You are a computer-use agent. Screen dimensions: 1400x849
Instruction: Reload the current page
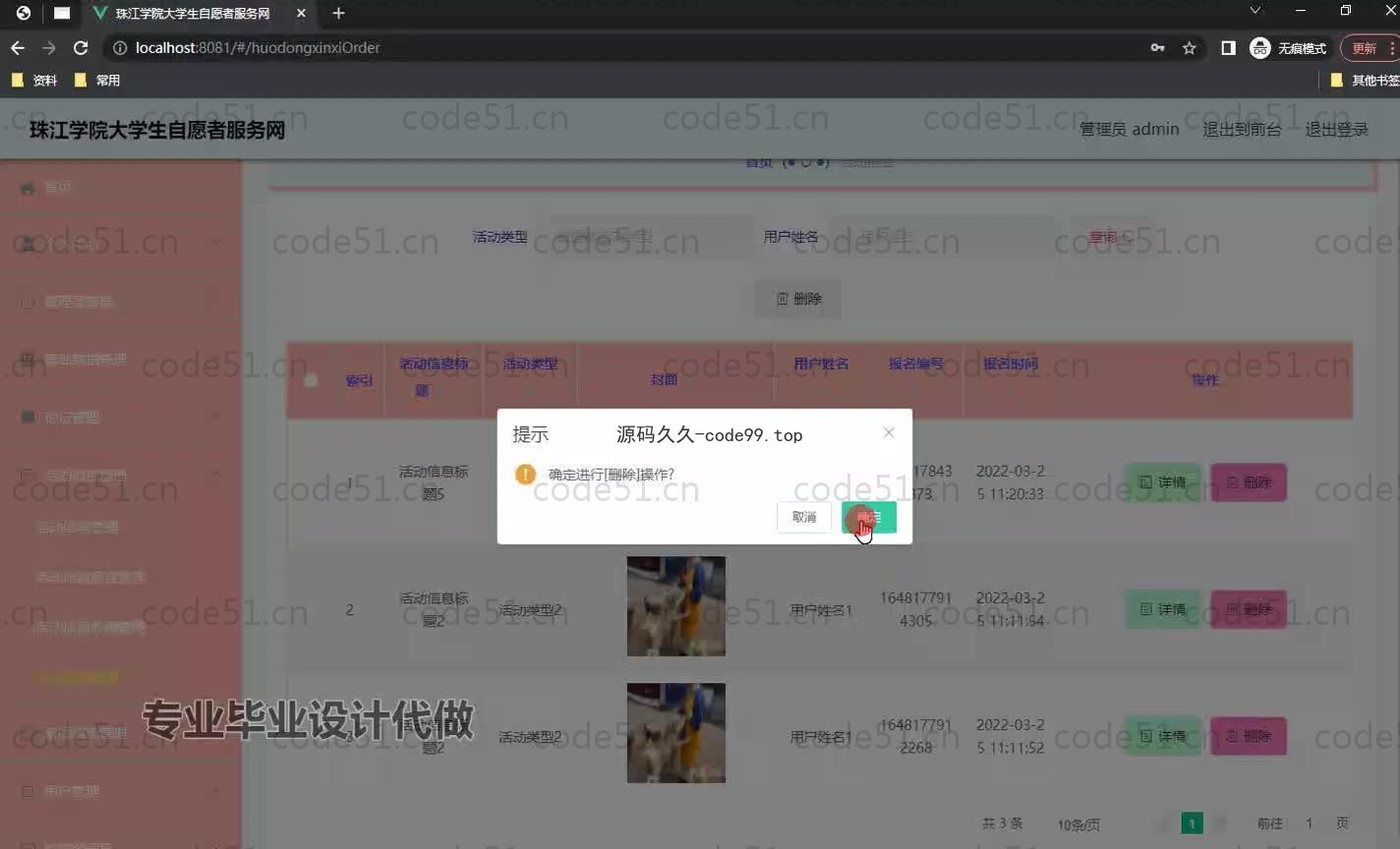pyautogui.click(x=81, y=47)
